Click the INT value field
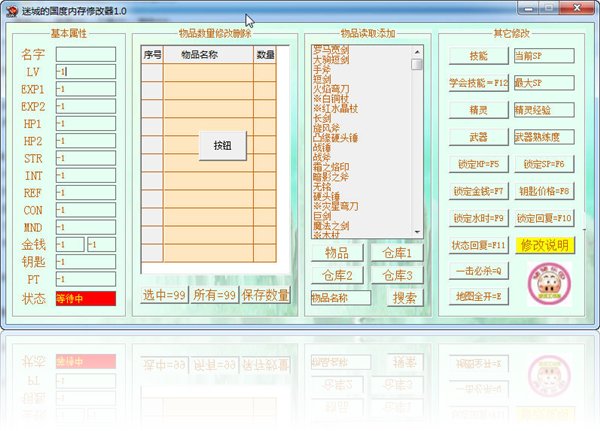The height and width of the screenshot is (431, 600). point(86,175)
